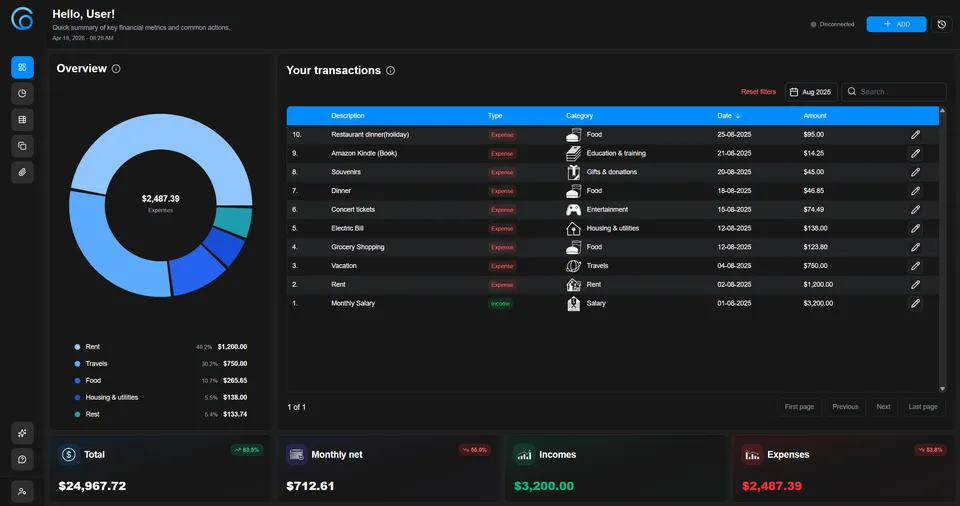The image size is (960, 506).
Task: Open the help question mark sidebar icon
Action: tap(22, 459)
